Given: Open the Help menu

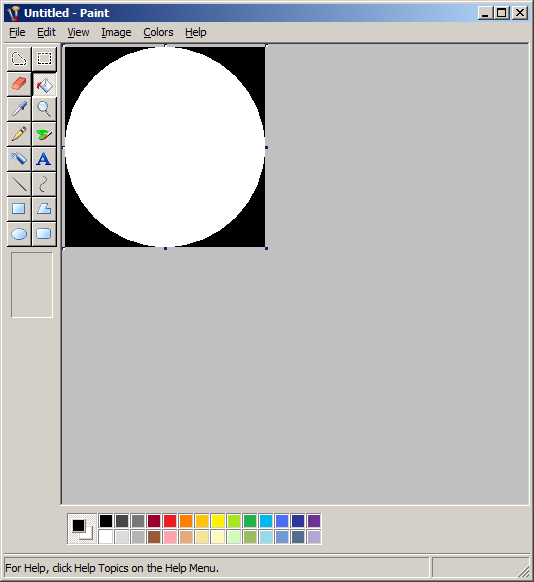Looking at the screenshot, I should pos(196,32).
